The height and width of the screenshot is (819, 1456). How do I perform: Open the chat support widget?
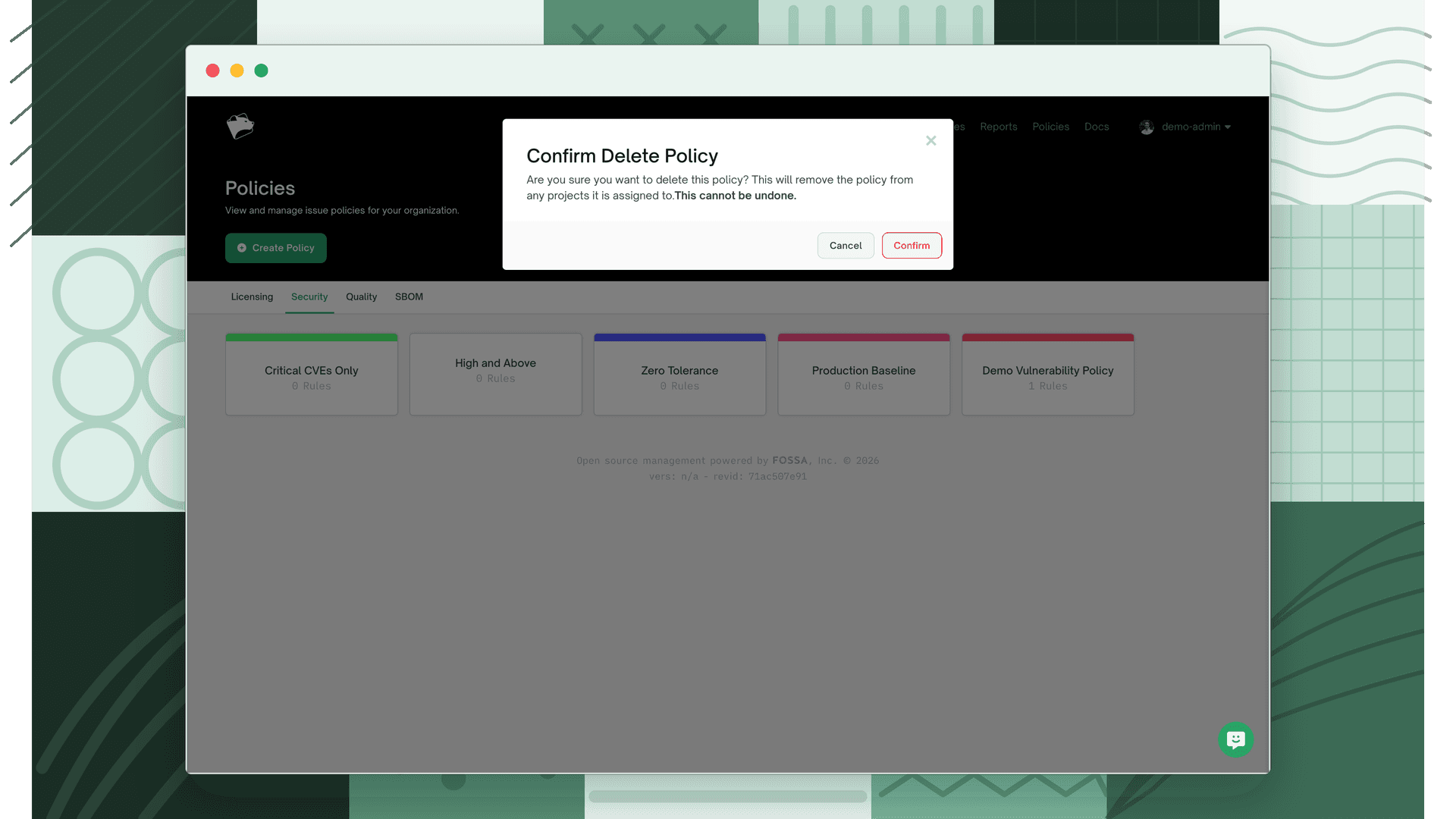[1235, 739]
